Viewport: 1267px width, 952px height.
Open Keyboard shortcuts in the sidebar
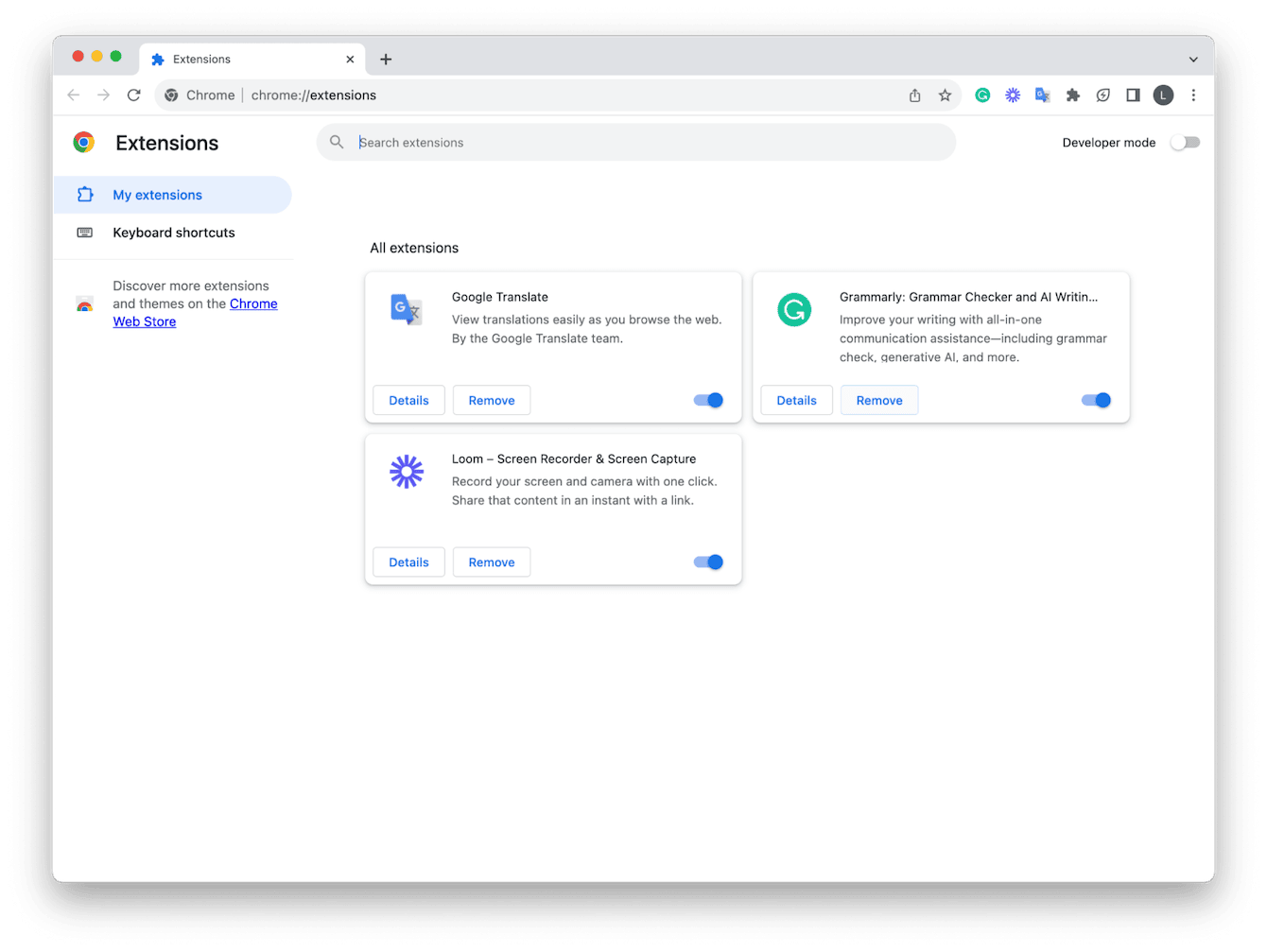pyautogui.click(x=172, y=233)
